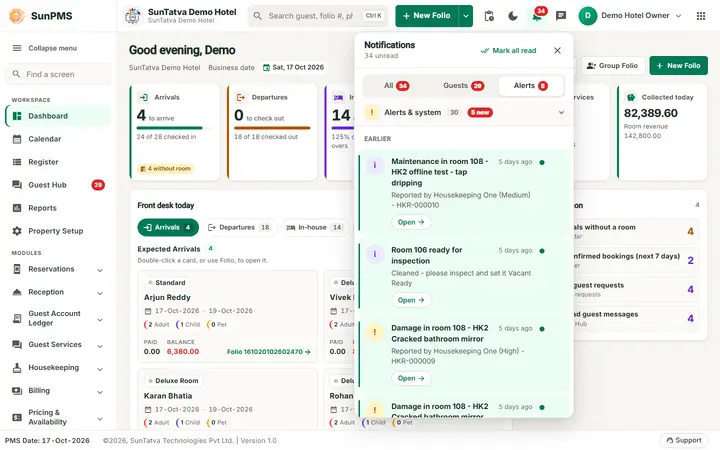The image size is (720, 450).
Task: Click the Housekeeping sidebar icon
Action: (x=17, y=367)
